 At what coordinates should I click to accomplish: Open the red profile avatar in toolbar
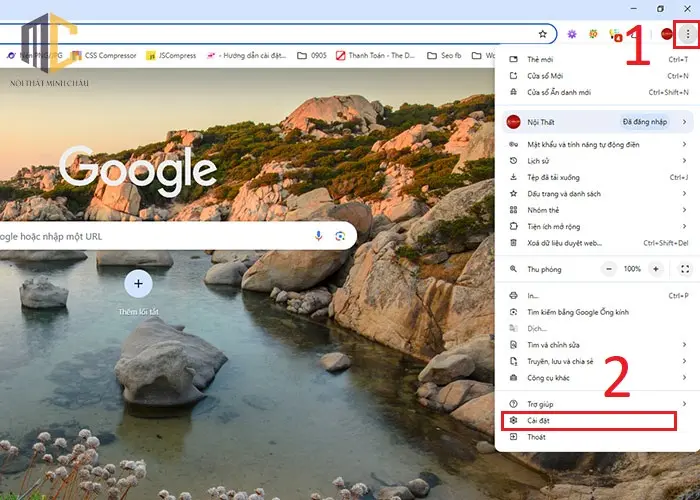[667, 34]
